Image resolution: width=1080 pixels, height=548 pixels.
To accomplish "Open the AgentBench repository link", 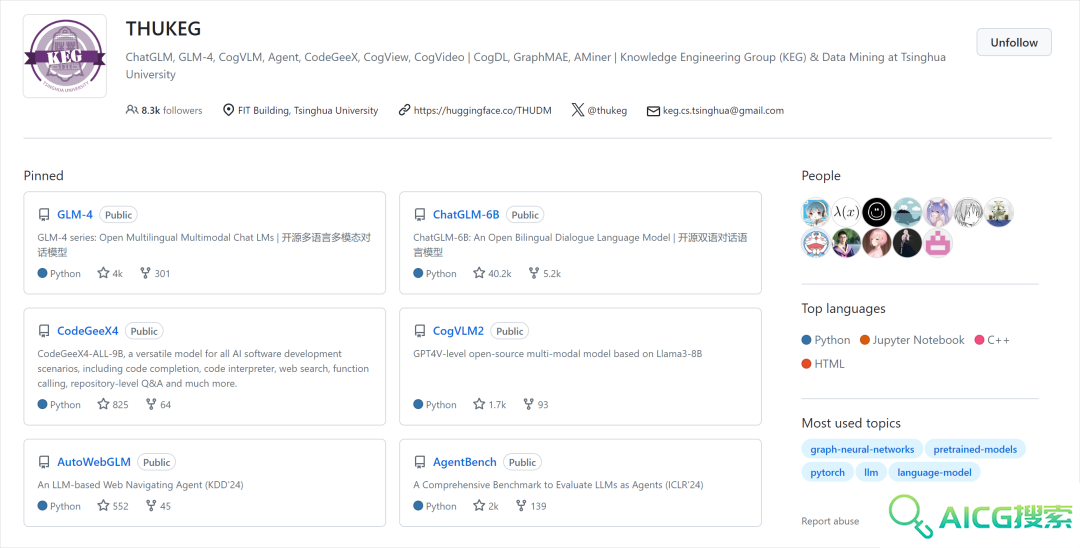I will click(x=464, y=462).
